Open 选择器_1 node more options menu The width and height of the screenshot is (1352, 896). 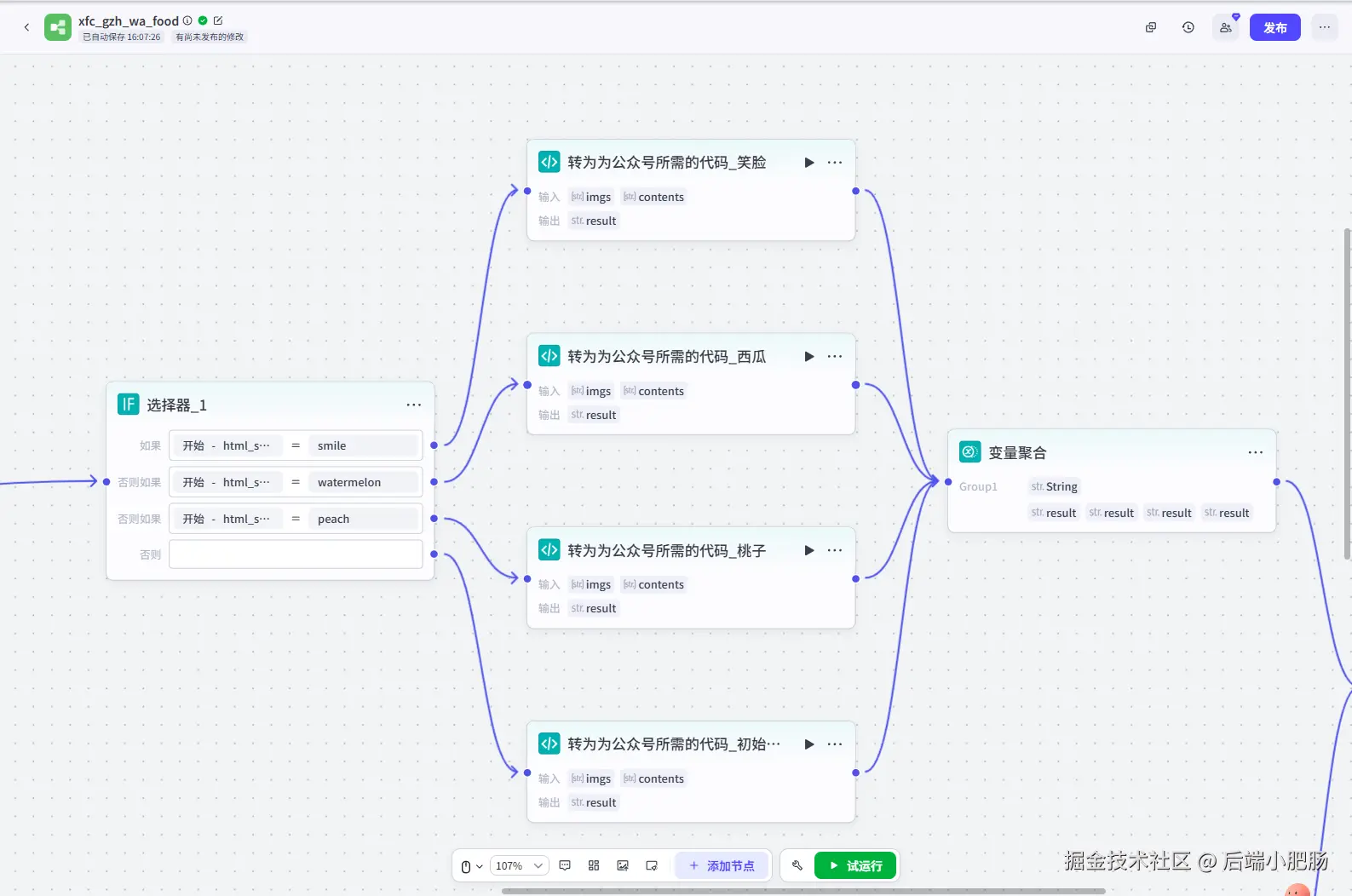click(414, 405)
